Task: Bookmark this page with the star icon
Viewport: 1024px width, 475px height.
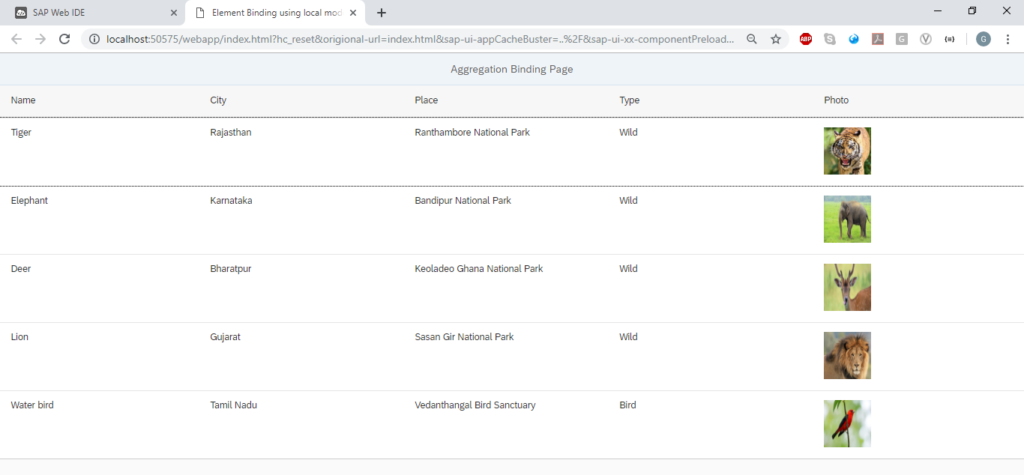Action: (x=775, y=39)
